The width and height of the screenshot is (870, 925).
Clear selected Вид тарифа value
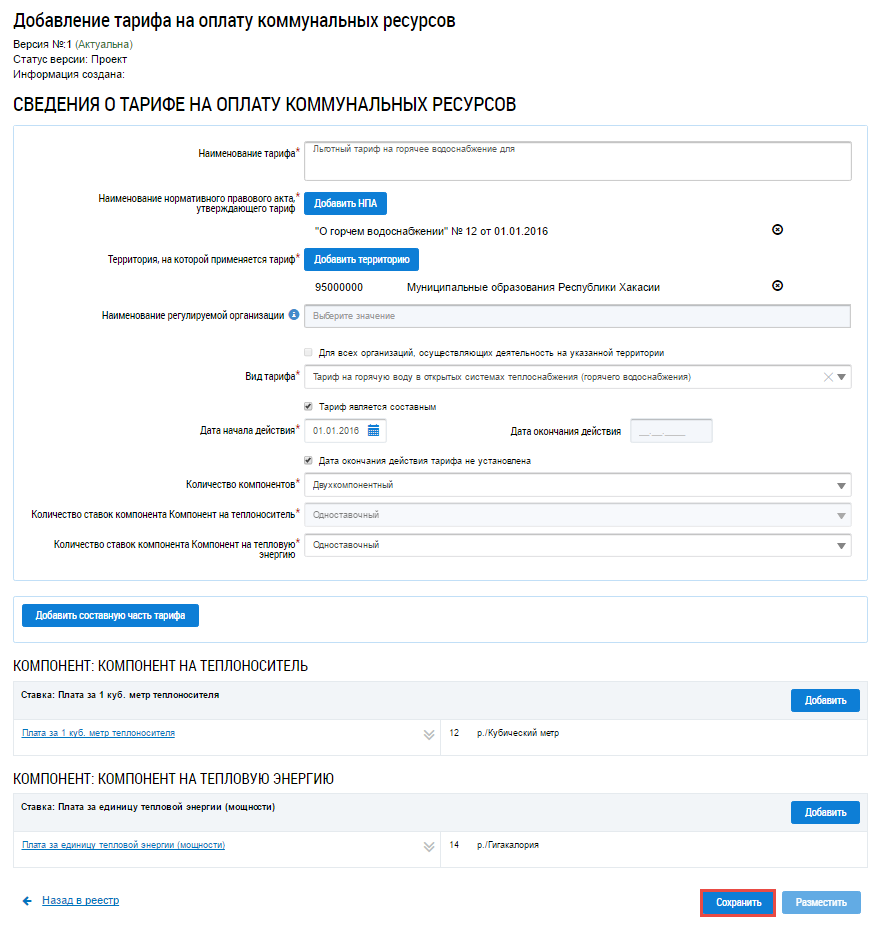coord(827,377)
